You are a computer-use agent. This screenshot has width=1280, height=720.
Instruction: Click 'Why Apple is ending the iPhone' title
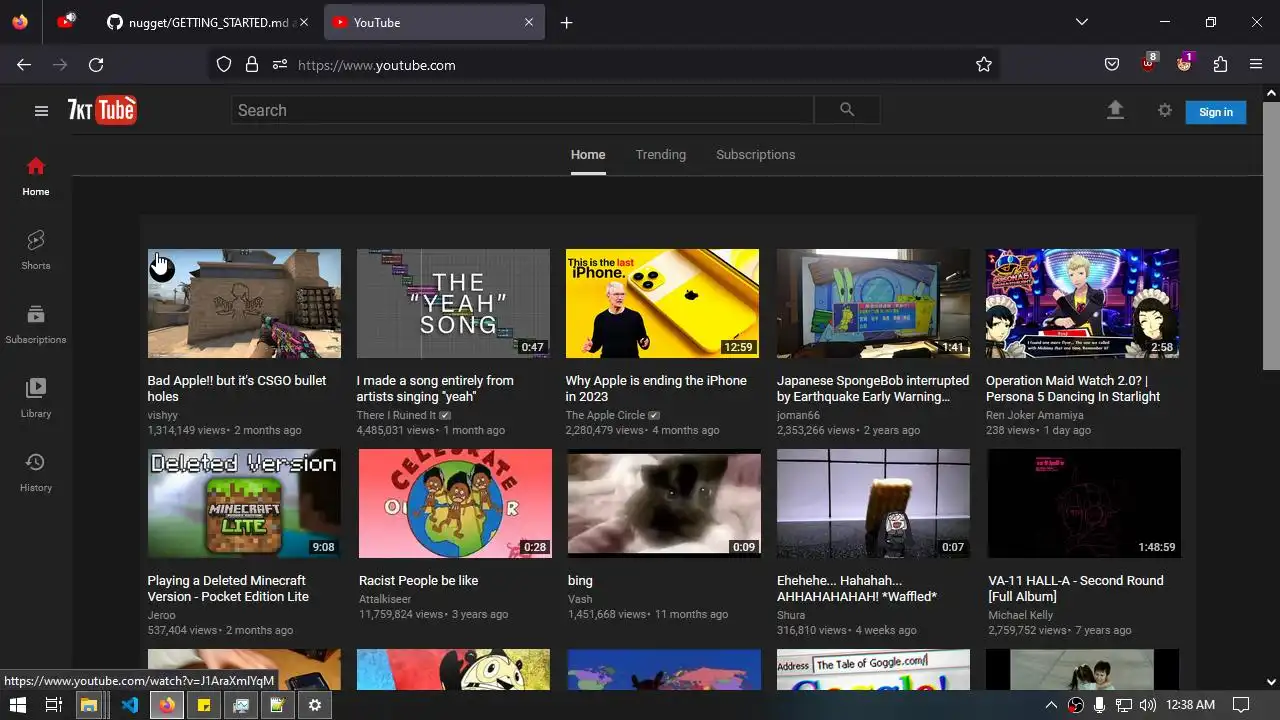(x=656, y=388)
